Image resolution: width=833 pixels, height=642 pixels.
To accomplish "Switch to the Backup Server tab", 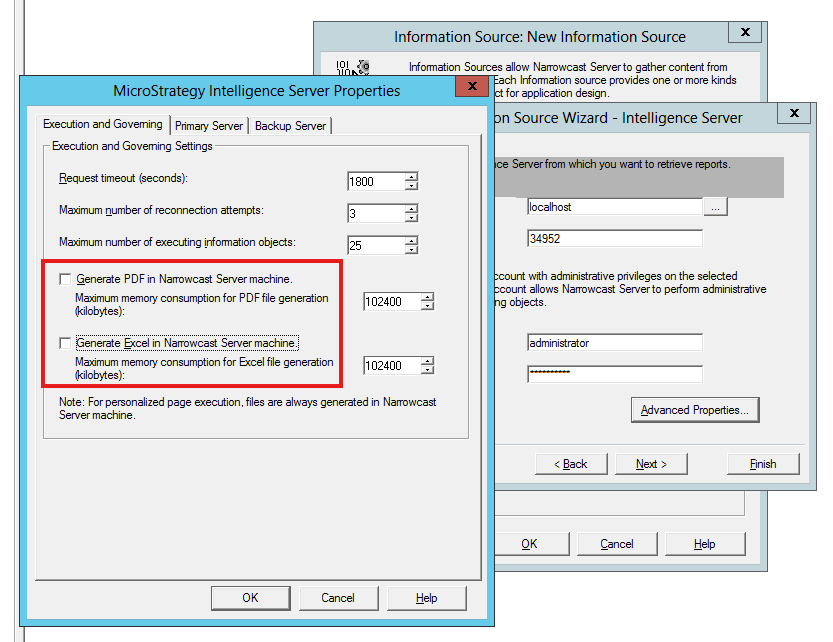I will point(290,126).
